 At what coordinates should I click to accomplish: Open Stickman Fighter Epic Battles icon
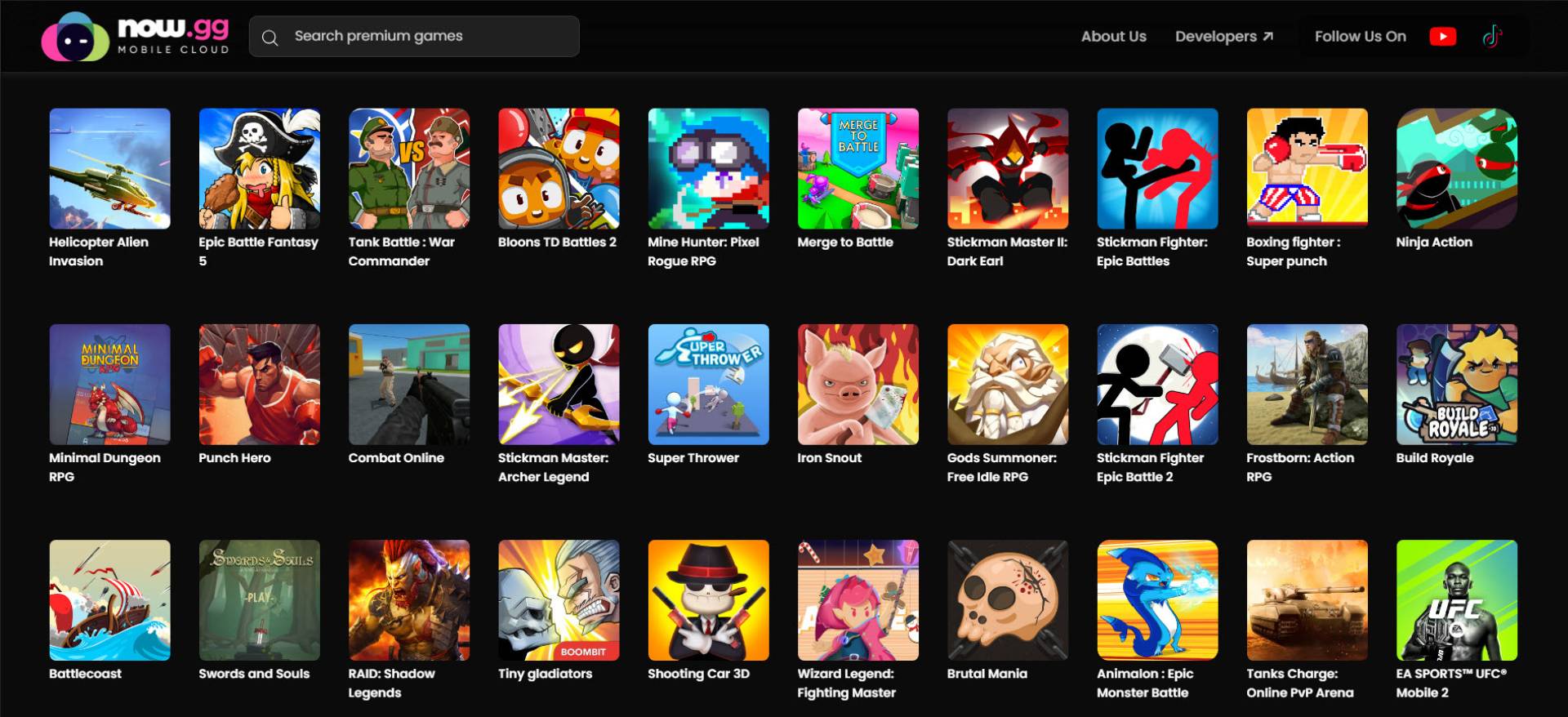click(x=1157, y=169)
